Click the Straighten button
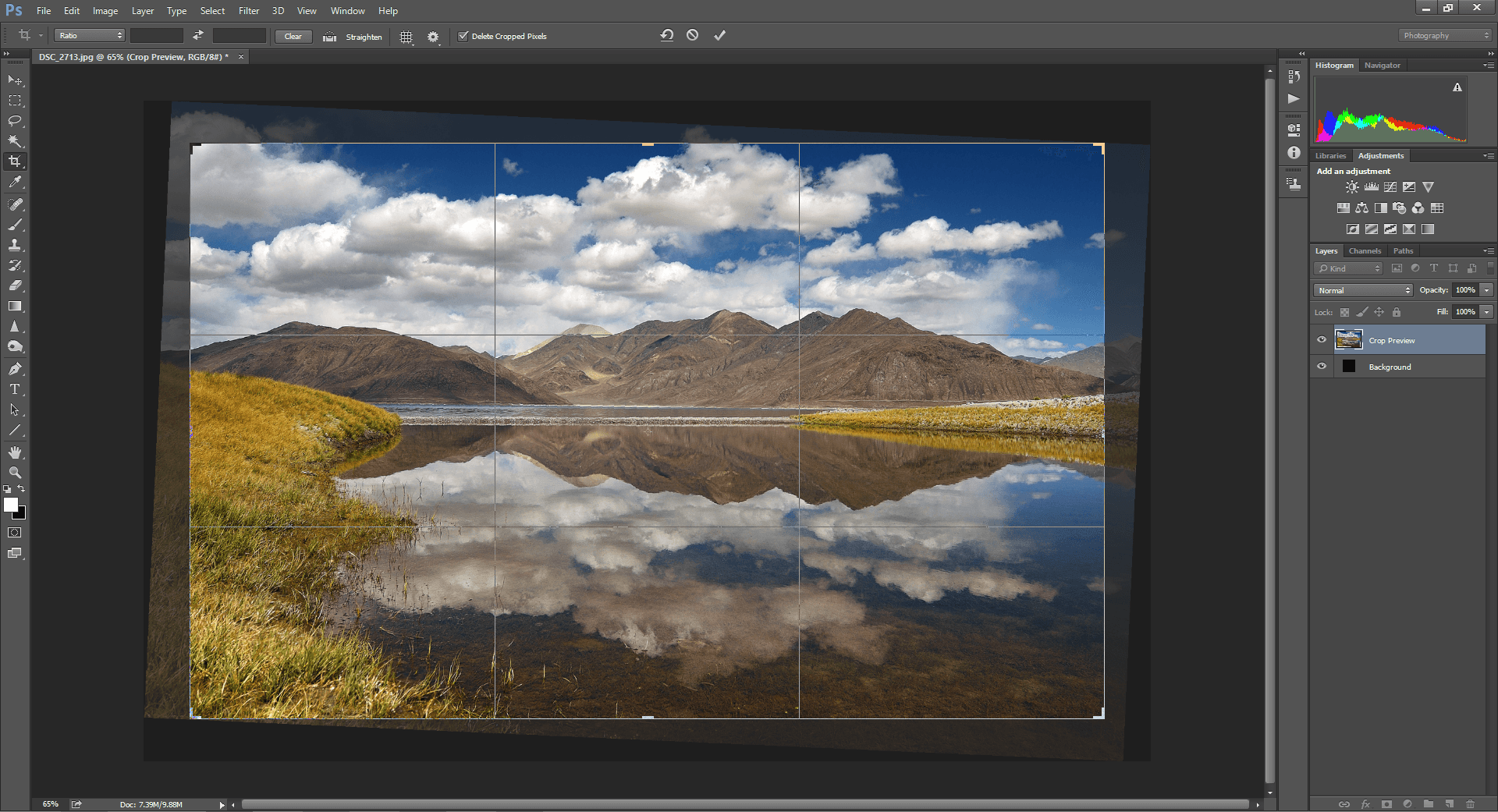This screenshot has width=1498, height=812. tap(363, 37)
